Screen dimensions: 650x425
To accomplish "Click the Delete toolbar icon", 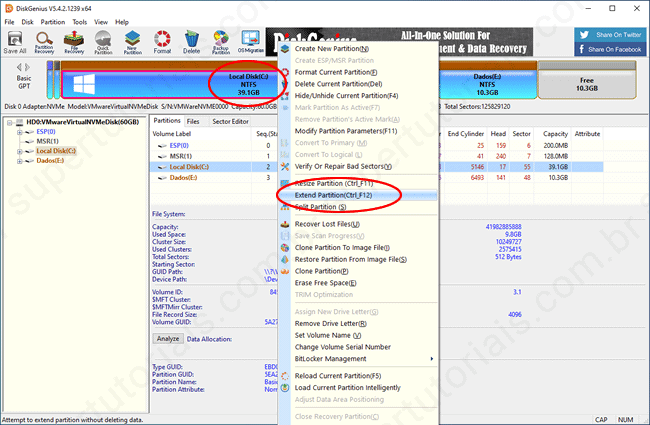I will coord(192,42).
